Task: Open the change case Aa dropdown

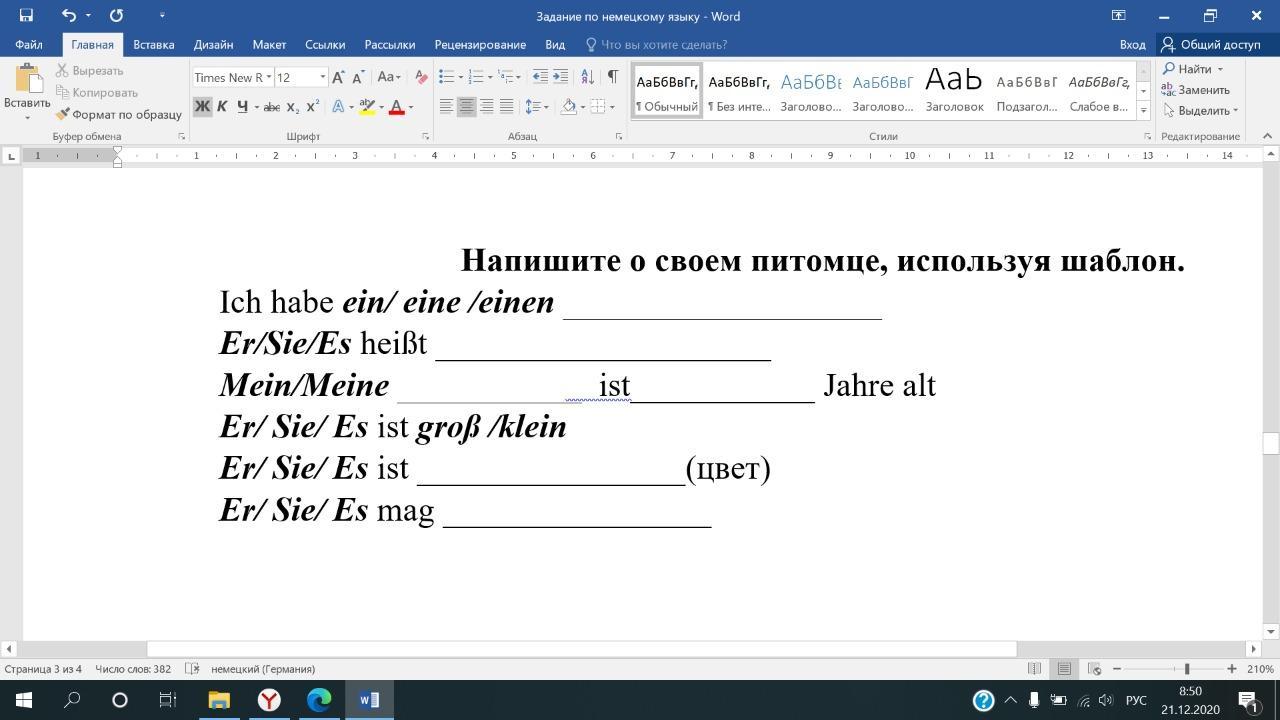Action: coord(388,77)
